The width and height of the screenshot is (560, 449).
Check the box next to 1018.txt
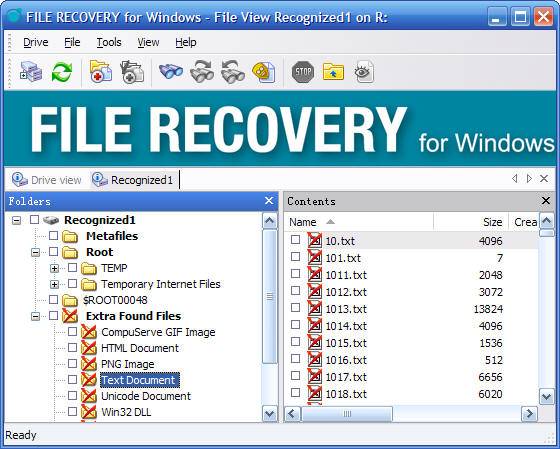coord(295,392)
